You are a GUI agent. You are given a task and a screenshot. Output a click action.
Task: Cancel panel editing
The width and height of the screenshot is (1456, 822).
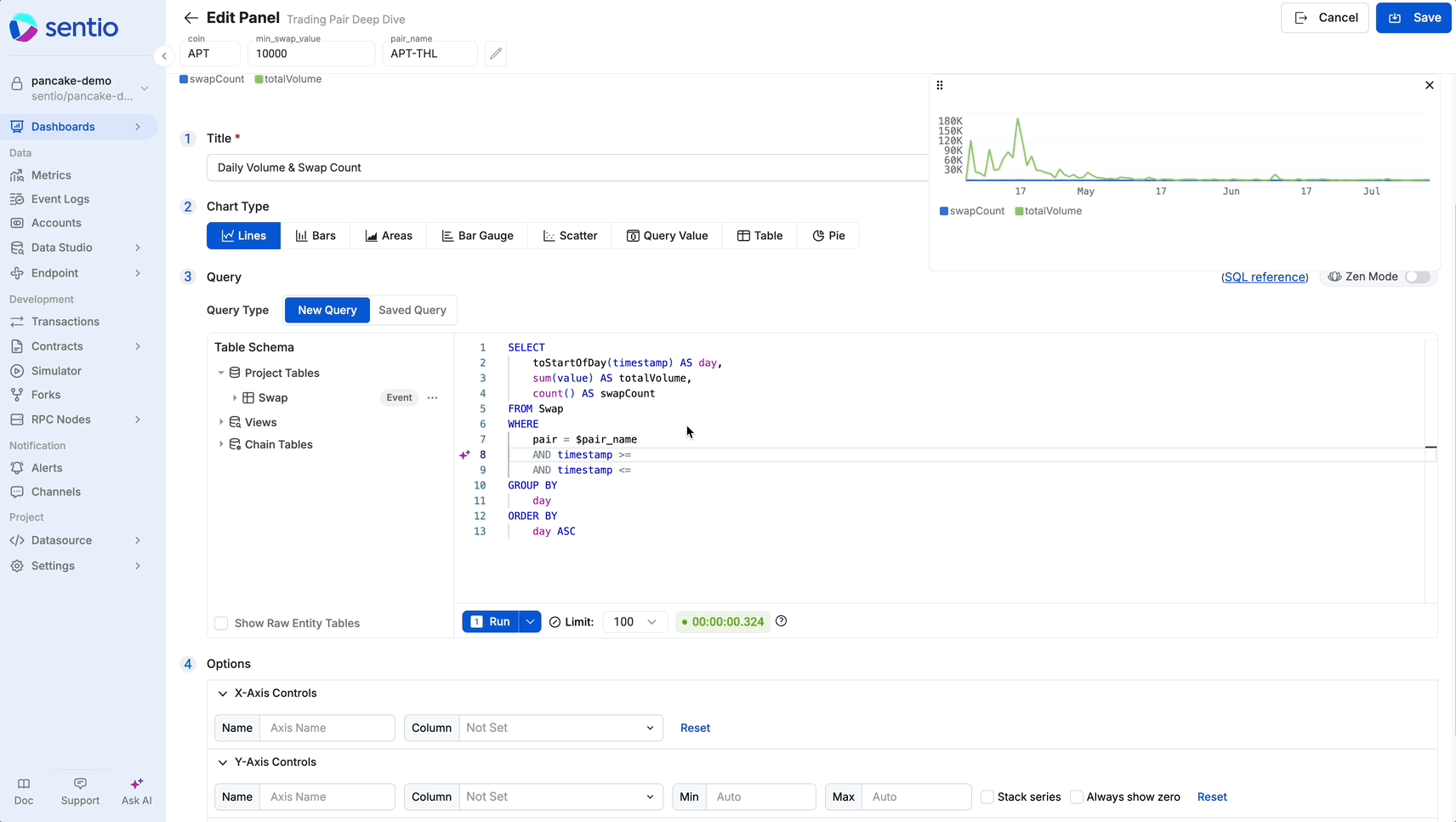[1325, 18]
